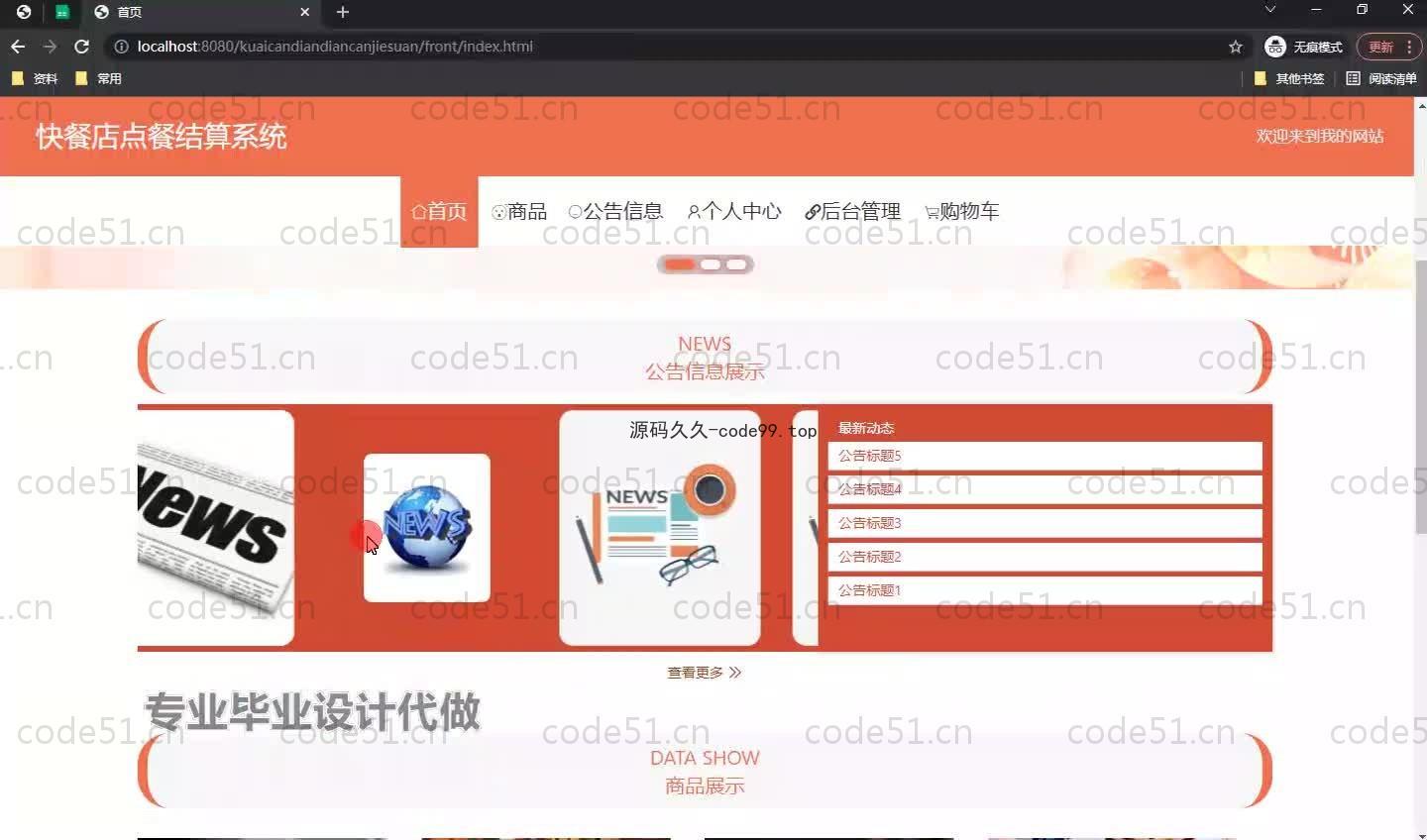The width and height of the screenshot is (1427, 840).
Task: Close the 首页 browser tab
Action: 304,12
